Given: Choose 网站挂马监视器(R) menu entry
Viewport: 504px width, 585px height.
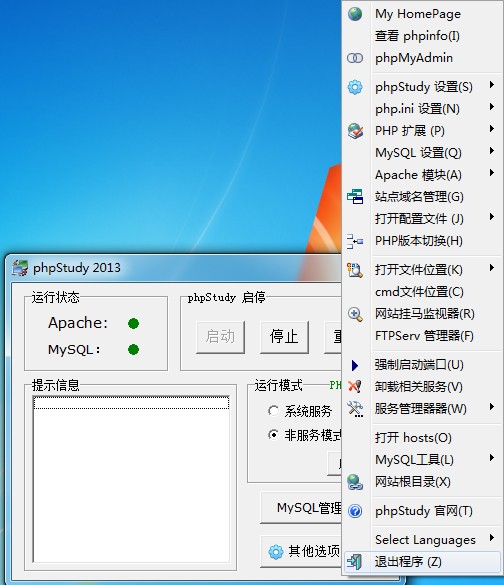Looking at the screenshot, I should (x=422, y=314).
